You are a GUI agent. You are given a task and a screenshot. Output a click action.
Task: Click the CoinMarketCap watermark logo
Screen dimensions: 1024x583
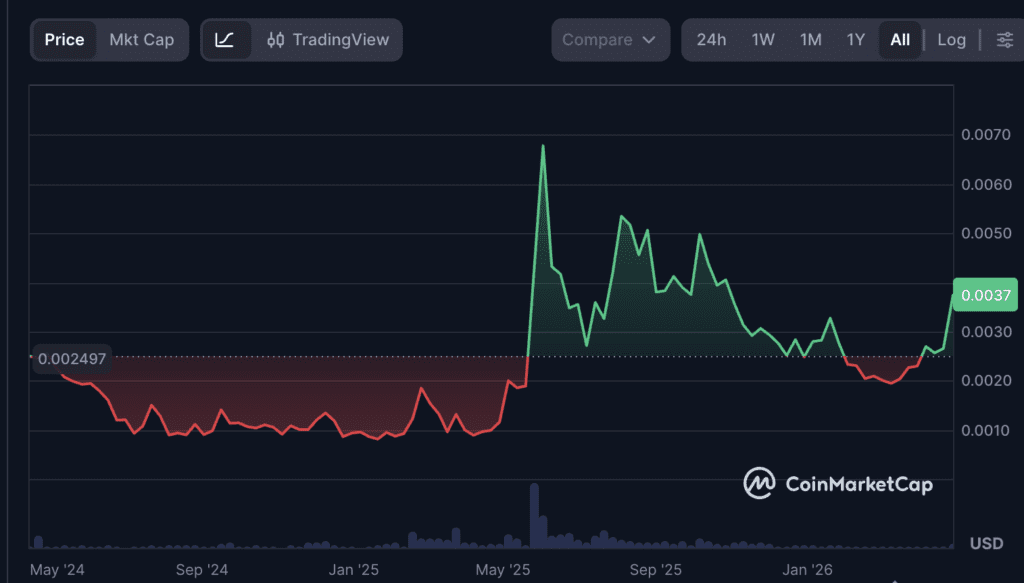pos(838,484)
